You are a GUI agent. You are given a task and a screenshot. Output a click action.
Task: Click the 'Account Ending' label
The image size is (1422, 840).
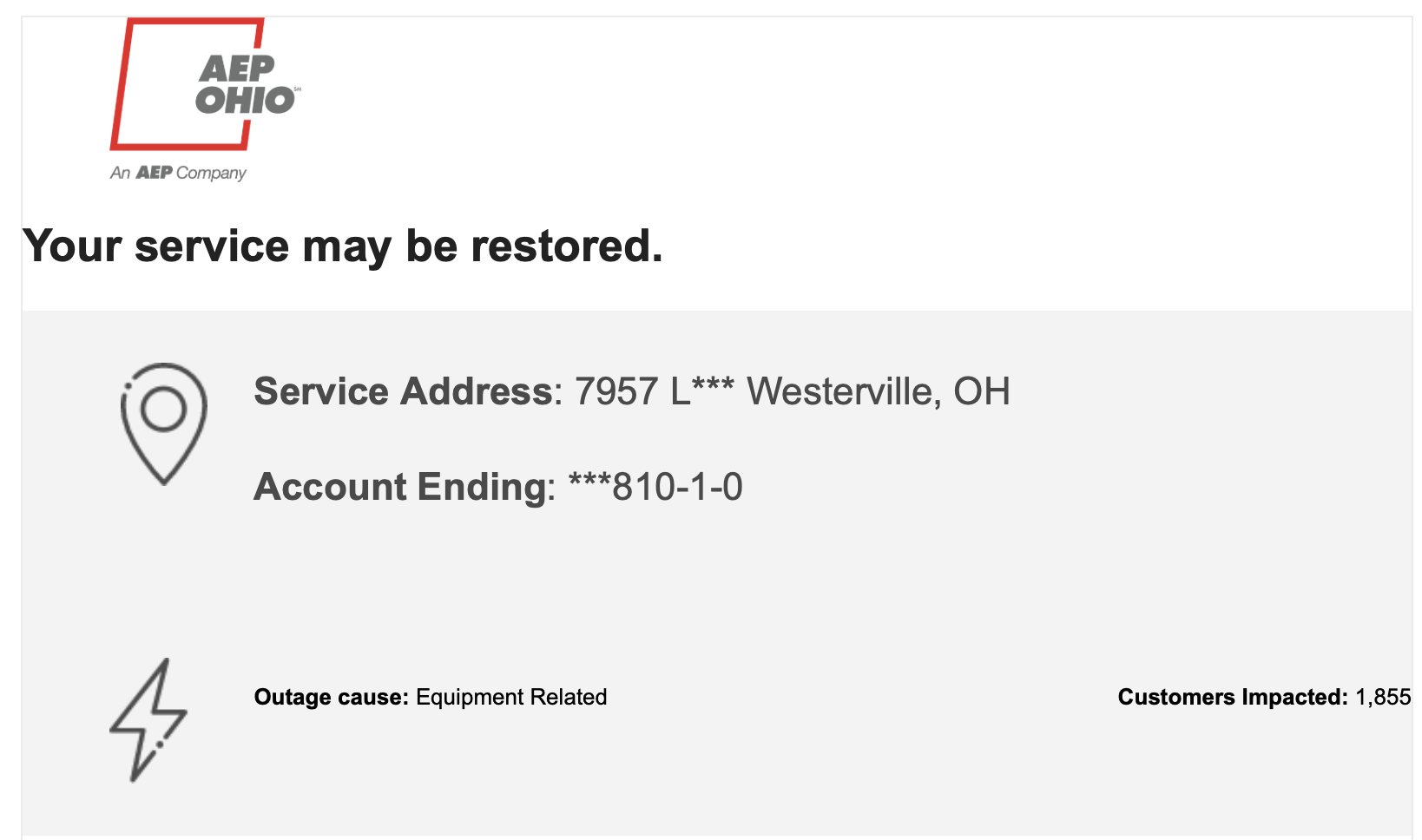399,487
